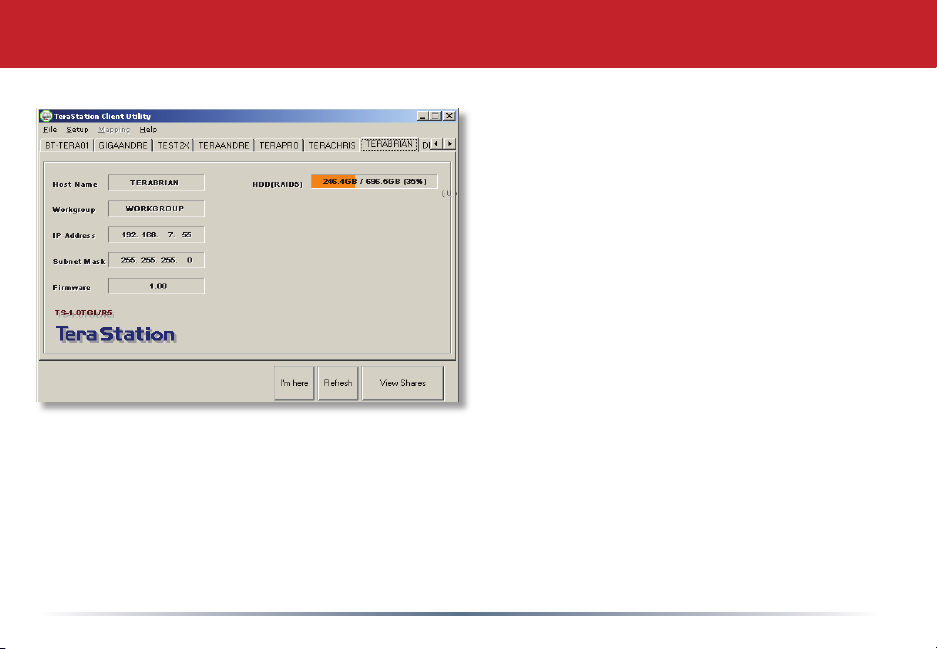Select the TERAANDRE tab
This screenshot has width=937, height=649.
coord(223,145)
